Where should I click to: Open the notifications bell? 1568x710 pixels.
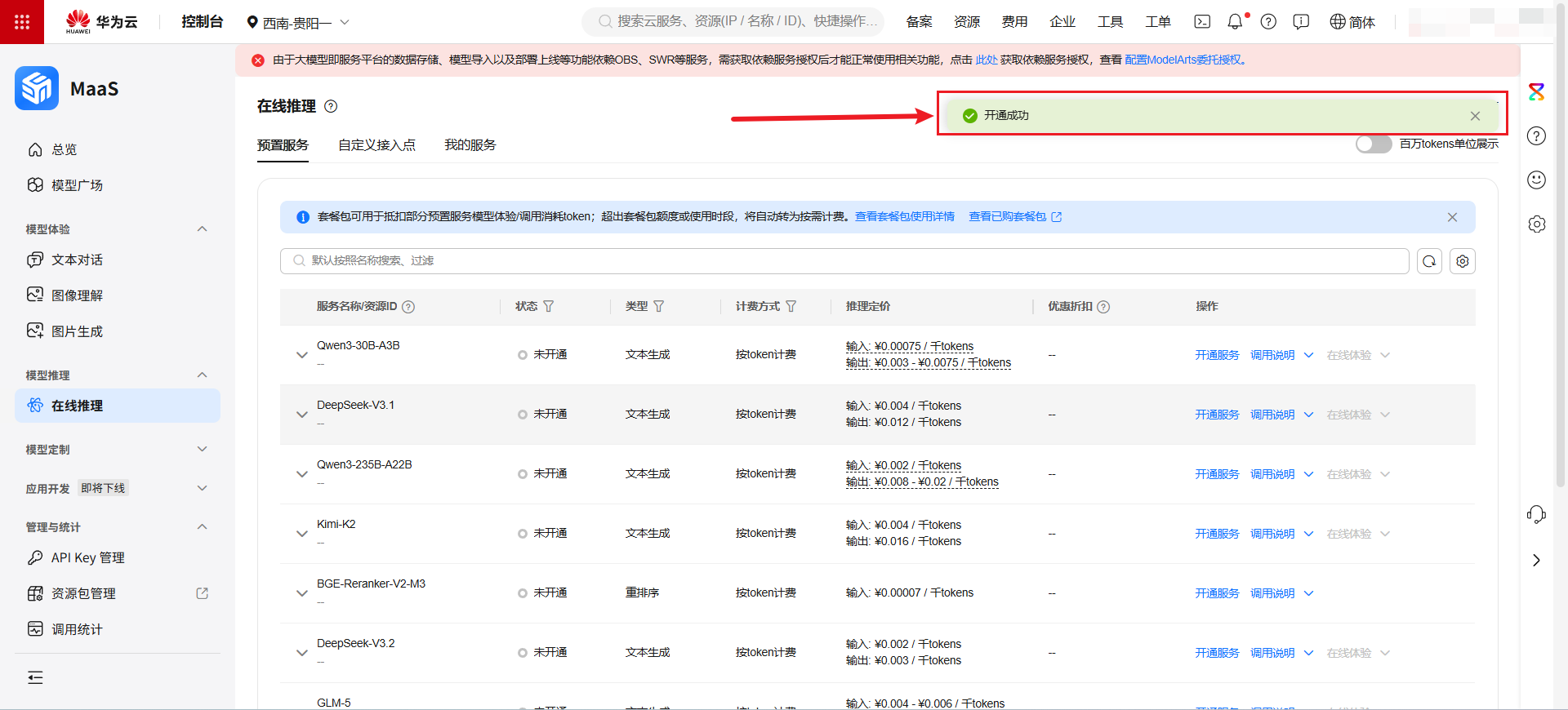(1235, 22)
